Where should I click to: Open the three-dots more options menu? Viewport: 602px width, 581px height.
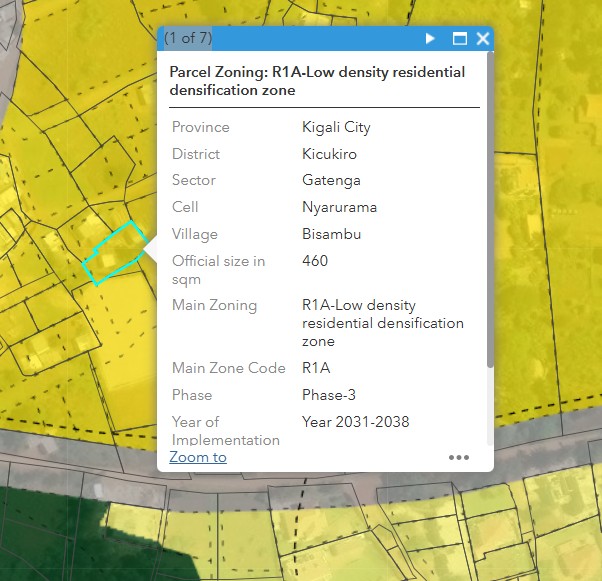(459, 457)
